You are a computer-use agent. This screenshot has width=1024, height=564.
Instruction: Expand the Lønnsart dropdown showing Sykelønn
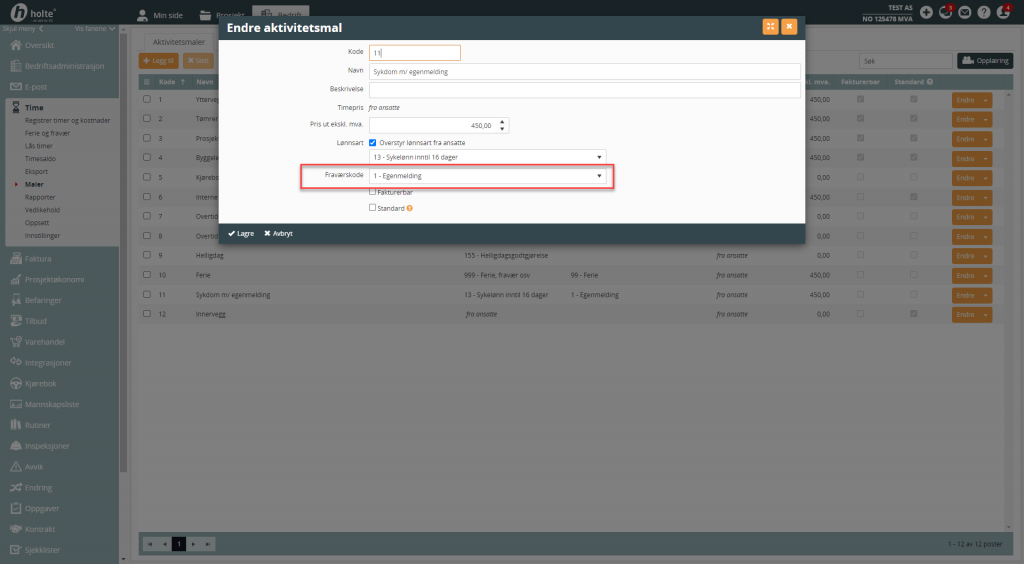pos(488,157)
